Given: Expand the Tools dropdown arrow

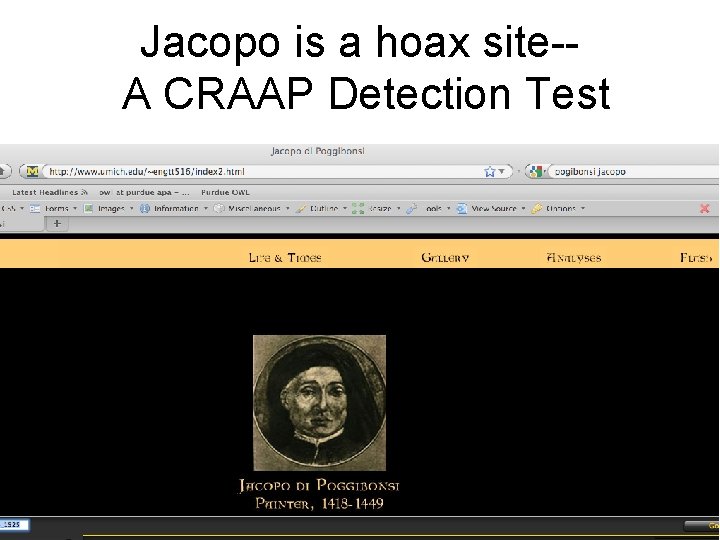Looking at the screenshot, I should (x=449, y=208).
